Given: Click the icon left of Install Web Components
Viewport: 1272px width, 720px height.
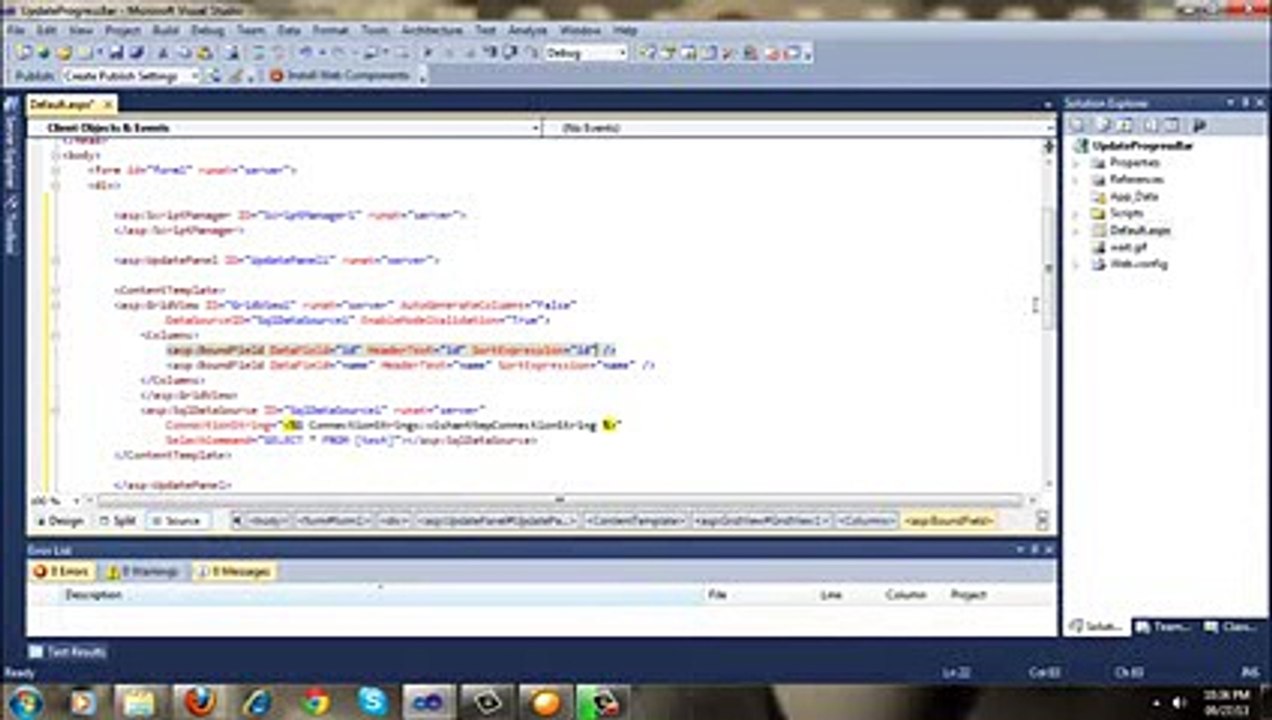Looking at the screenshot, I should click(x=277, y=76).
